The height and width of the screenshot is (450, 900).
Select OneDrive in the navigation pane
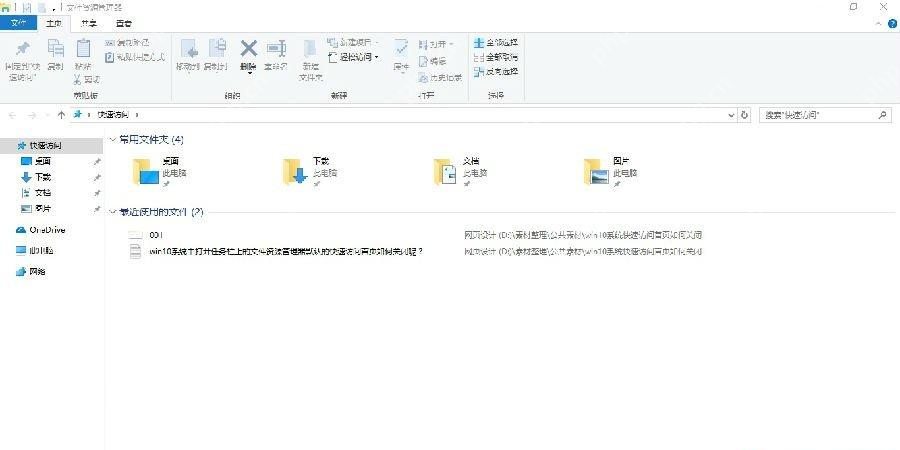[x=41, y=230]
